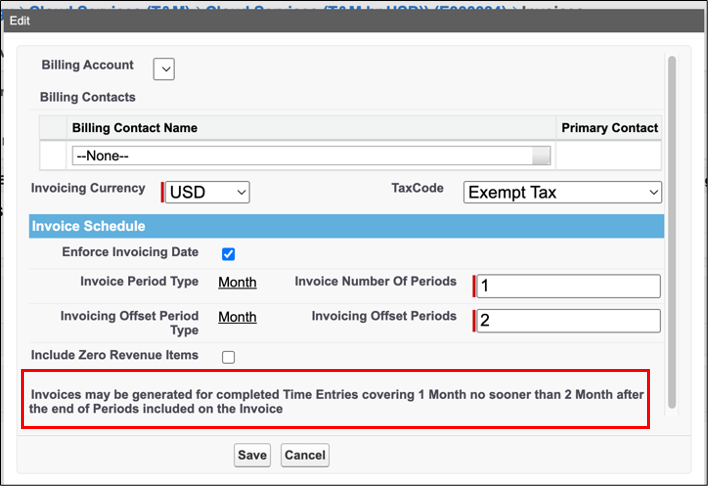Click the Billing Contacts label

[x=88, y=97]
